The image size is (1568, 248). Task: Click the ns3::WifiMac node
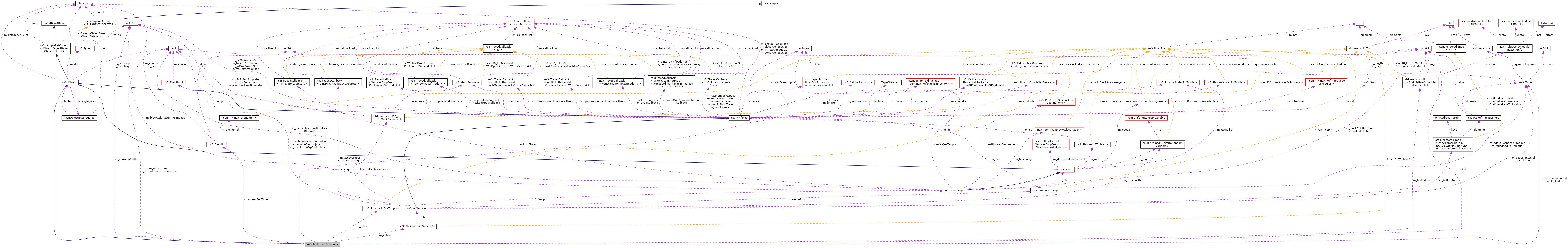pyautogui.click(x=739, y=118)
